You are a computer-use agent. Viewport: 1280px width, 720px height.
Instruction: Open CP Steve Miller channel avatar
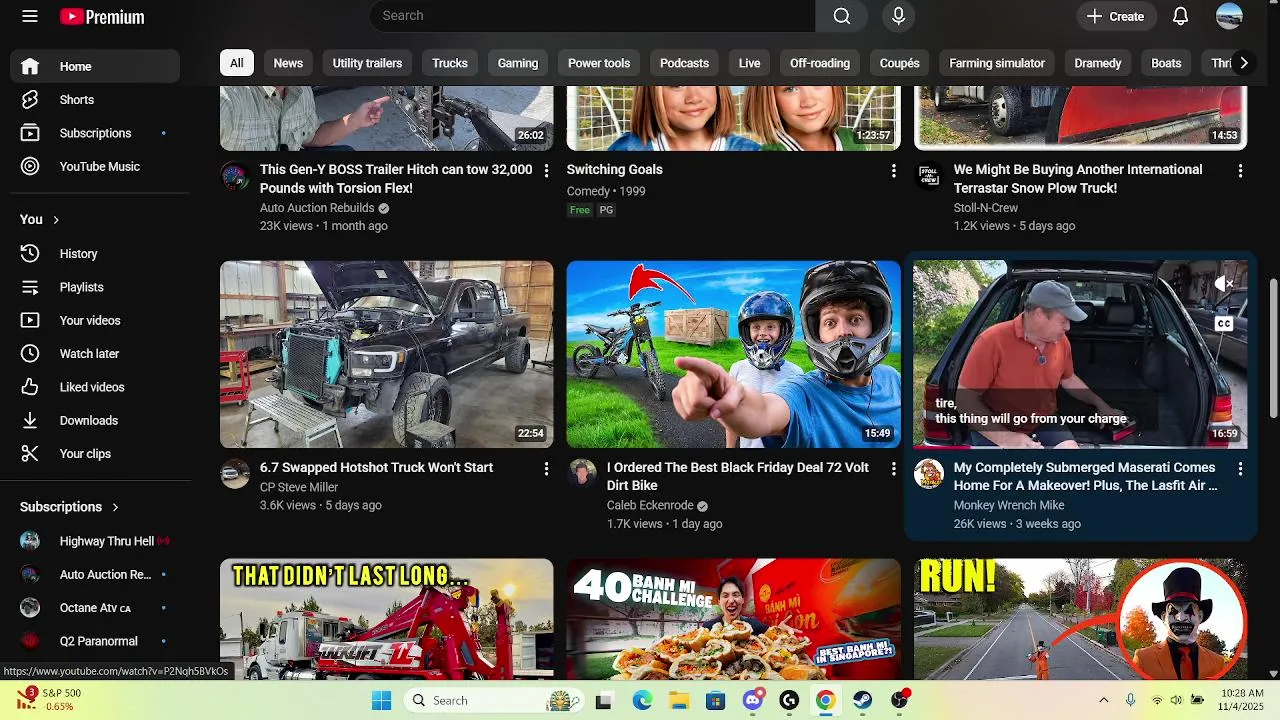(235, 474)
